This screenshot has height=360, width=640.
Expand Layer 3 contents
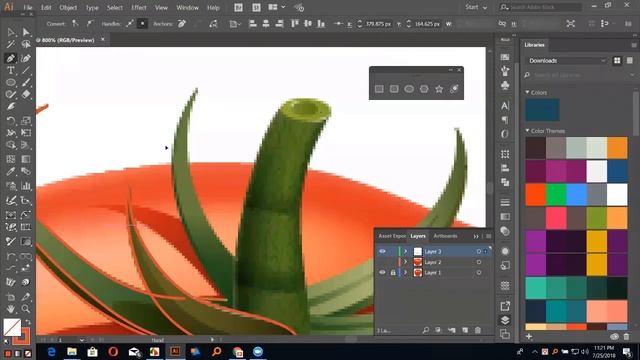405,251
